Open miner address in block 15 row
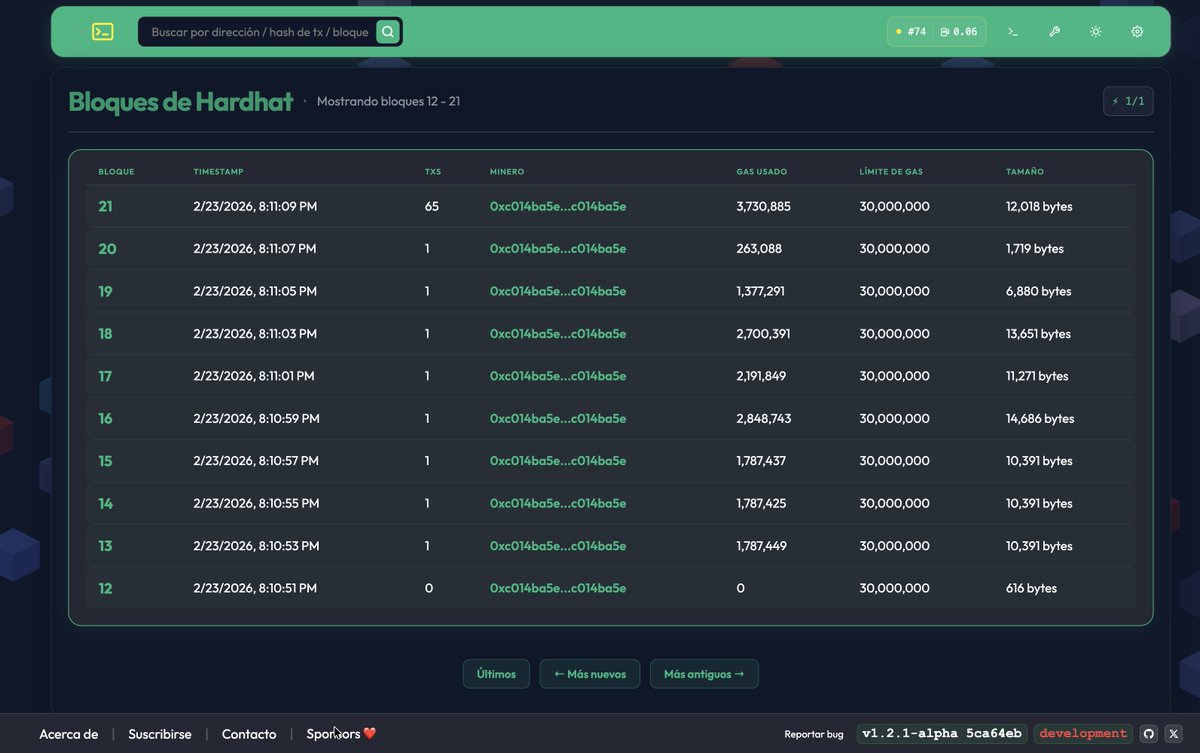The width and height of the screenshot is (1200, 753). coord(558,461)
